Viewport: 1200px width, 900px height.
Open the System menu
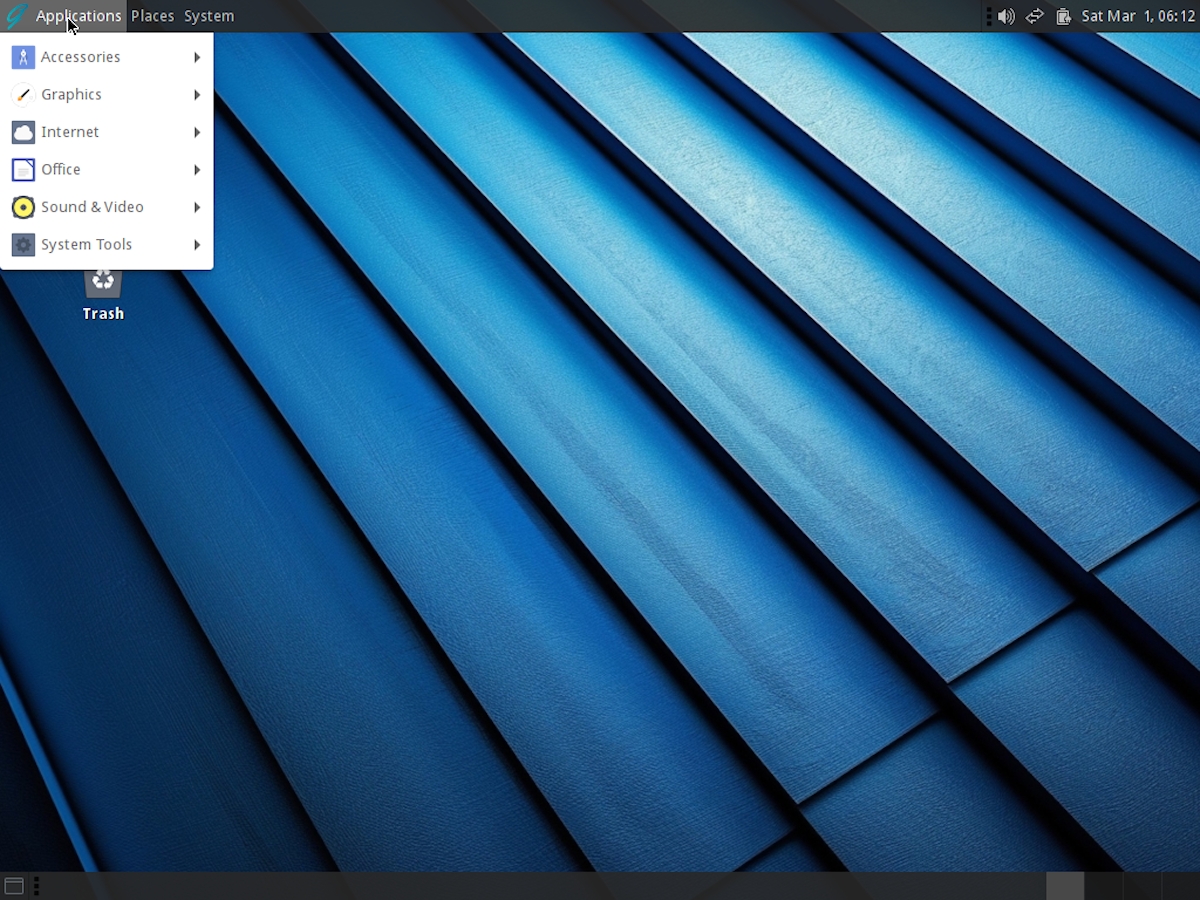click(209, 16)
